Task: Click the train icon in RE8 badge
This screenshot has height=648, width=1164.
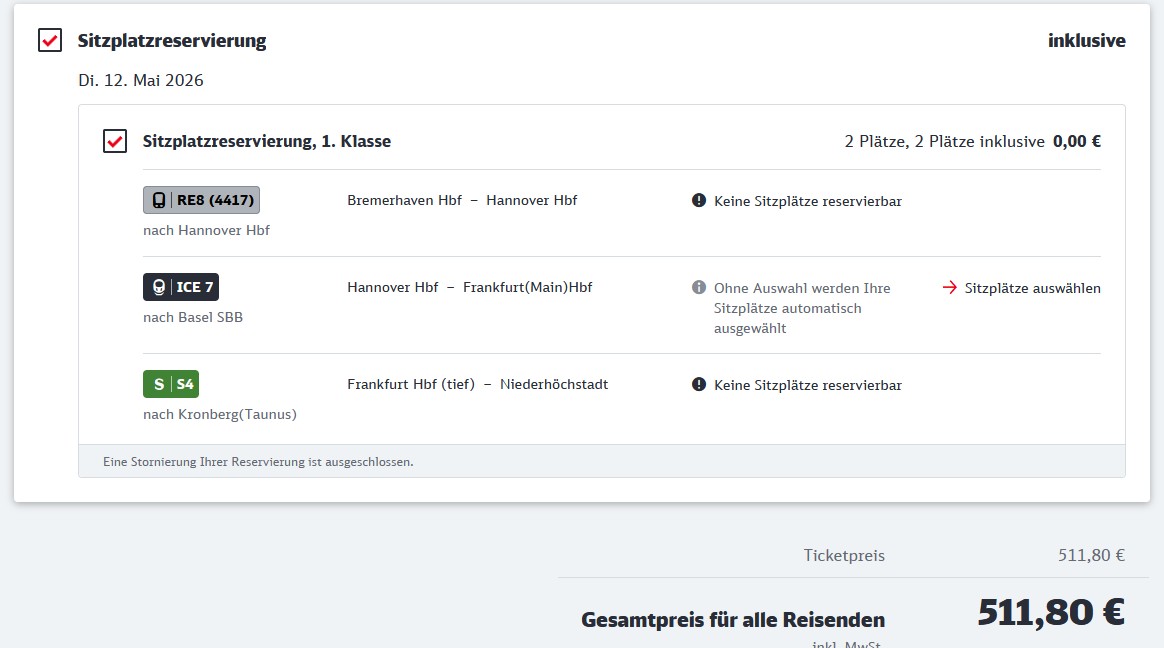Action: pos(159,200)
